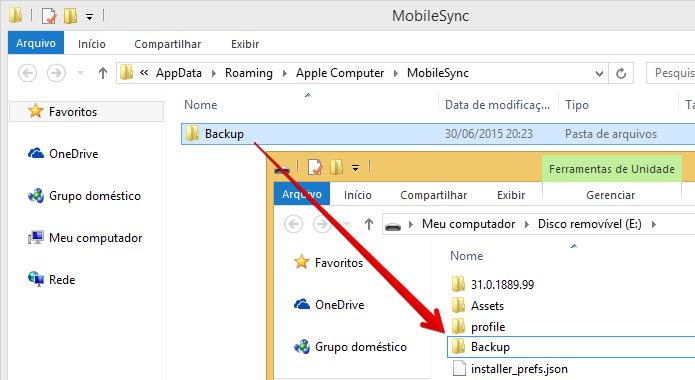Viewport: 695px width, 380px height.
Task: Click the Properties icon in MobileSync title bar
Action: point(49,16)
